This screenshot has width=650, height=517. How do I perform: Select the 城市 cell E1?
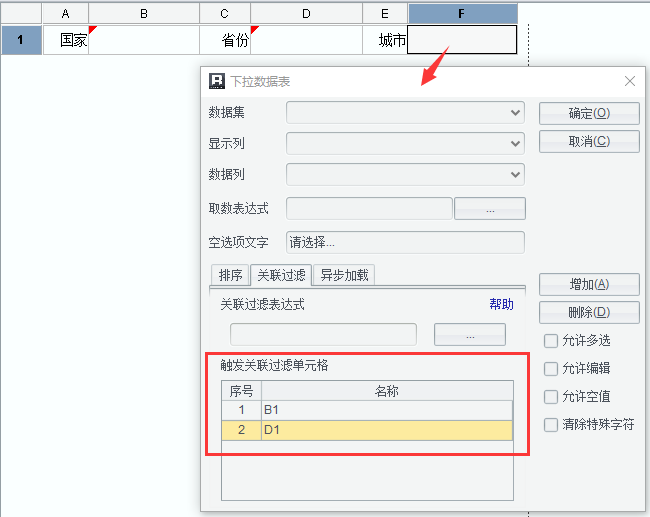[385, 40]
